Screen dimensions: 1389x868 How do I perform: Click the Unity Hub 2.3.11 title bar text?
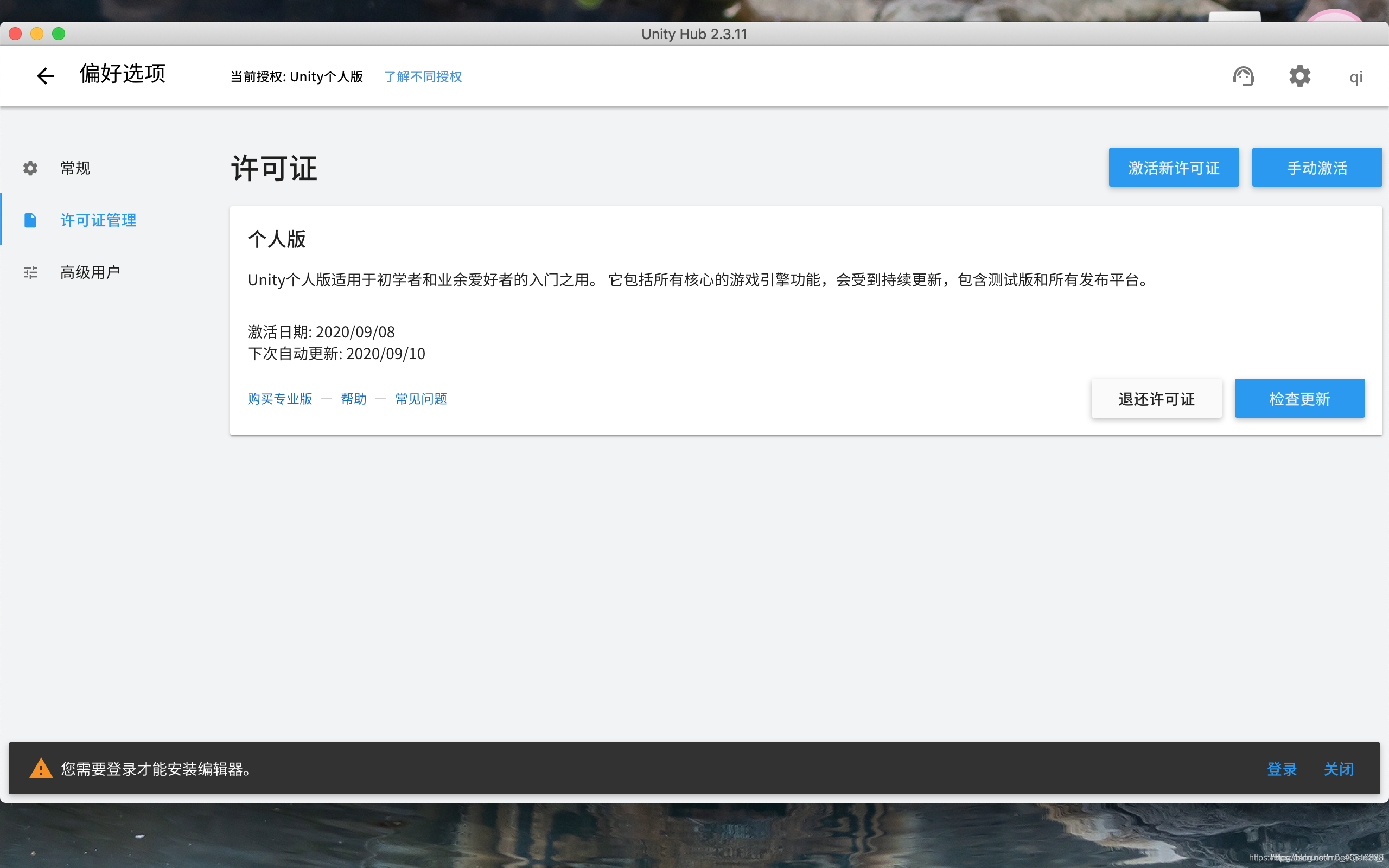(x=694, y=34)
